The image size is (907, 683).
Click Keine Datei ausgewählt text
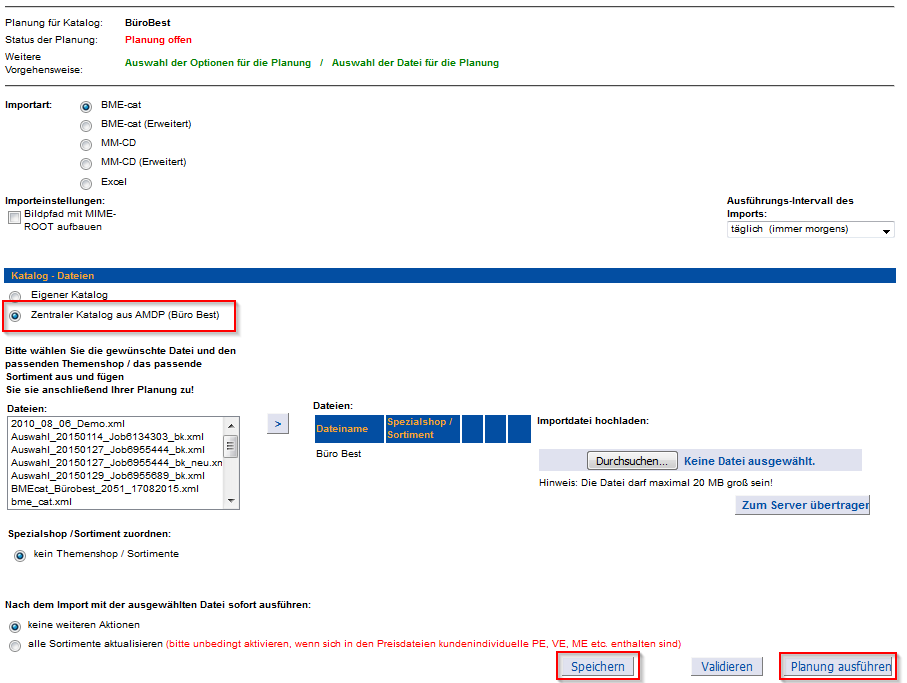coord(749,462)
